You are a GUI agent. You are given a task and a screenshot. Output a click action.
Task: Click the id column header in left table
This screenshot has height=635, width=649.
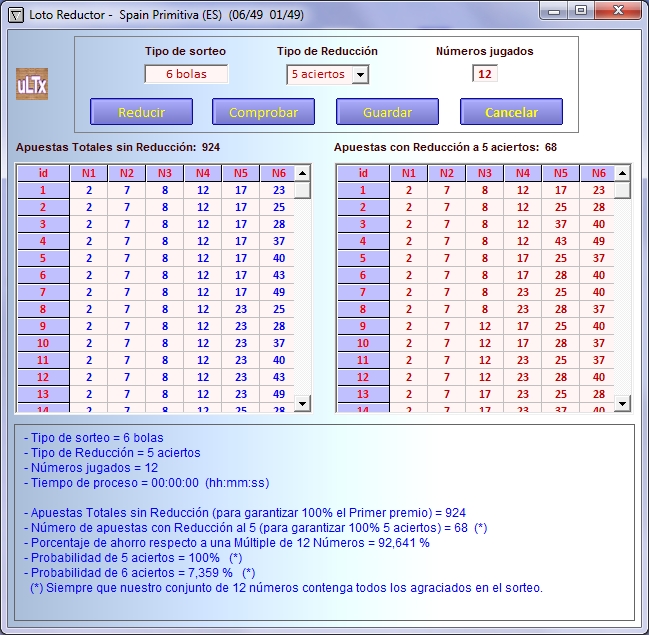tap(42, 173)
